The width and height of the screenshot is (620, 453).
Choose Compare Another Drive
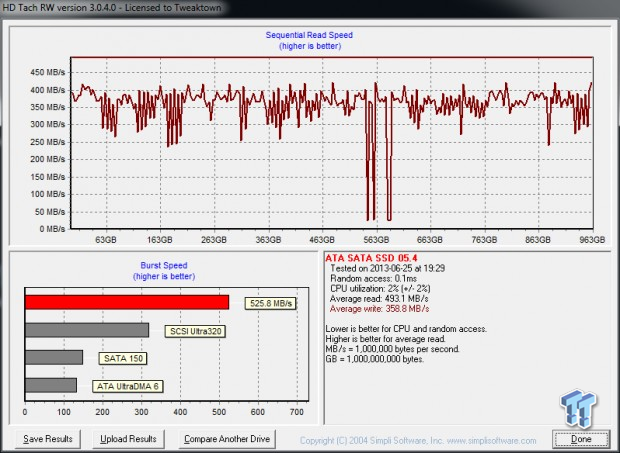point(227,439)
